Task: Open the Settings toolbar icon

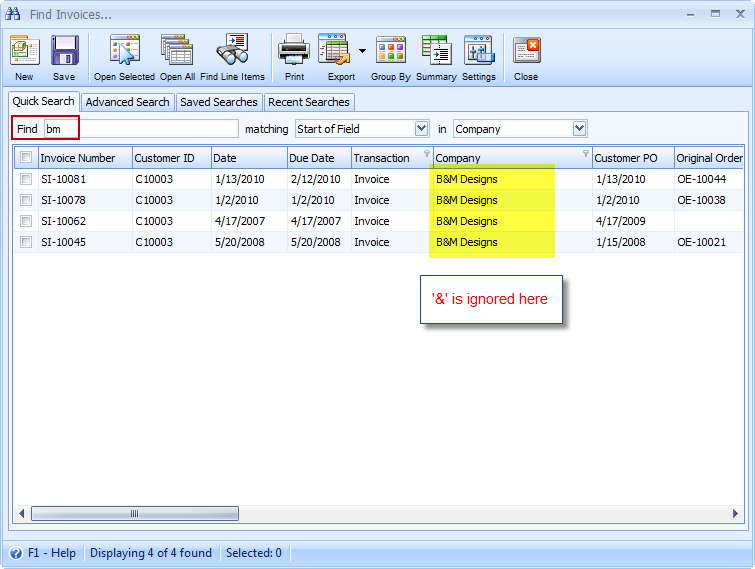Action: click(478, 50)
